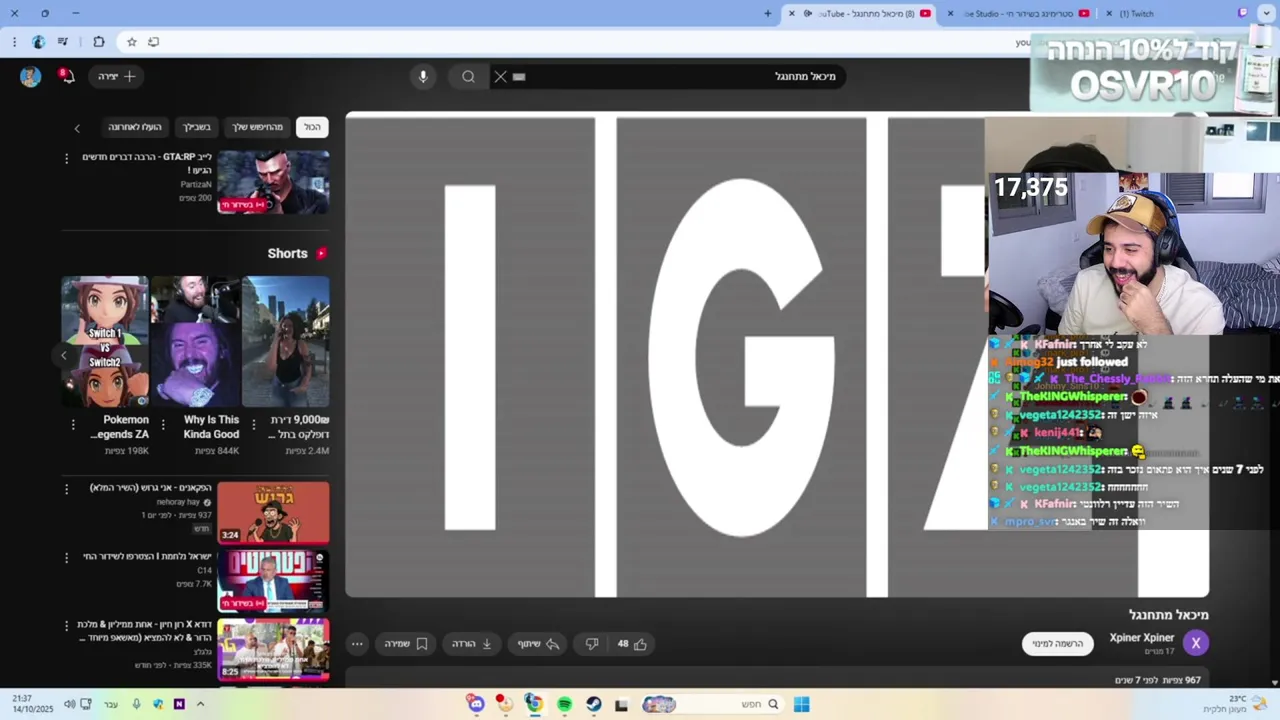The width and height of the screenshot is (1280, 720).
Task: Open the Xpiner Xpiner channel avatar
Action: click(x=1196, y=643)
